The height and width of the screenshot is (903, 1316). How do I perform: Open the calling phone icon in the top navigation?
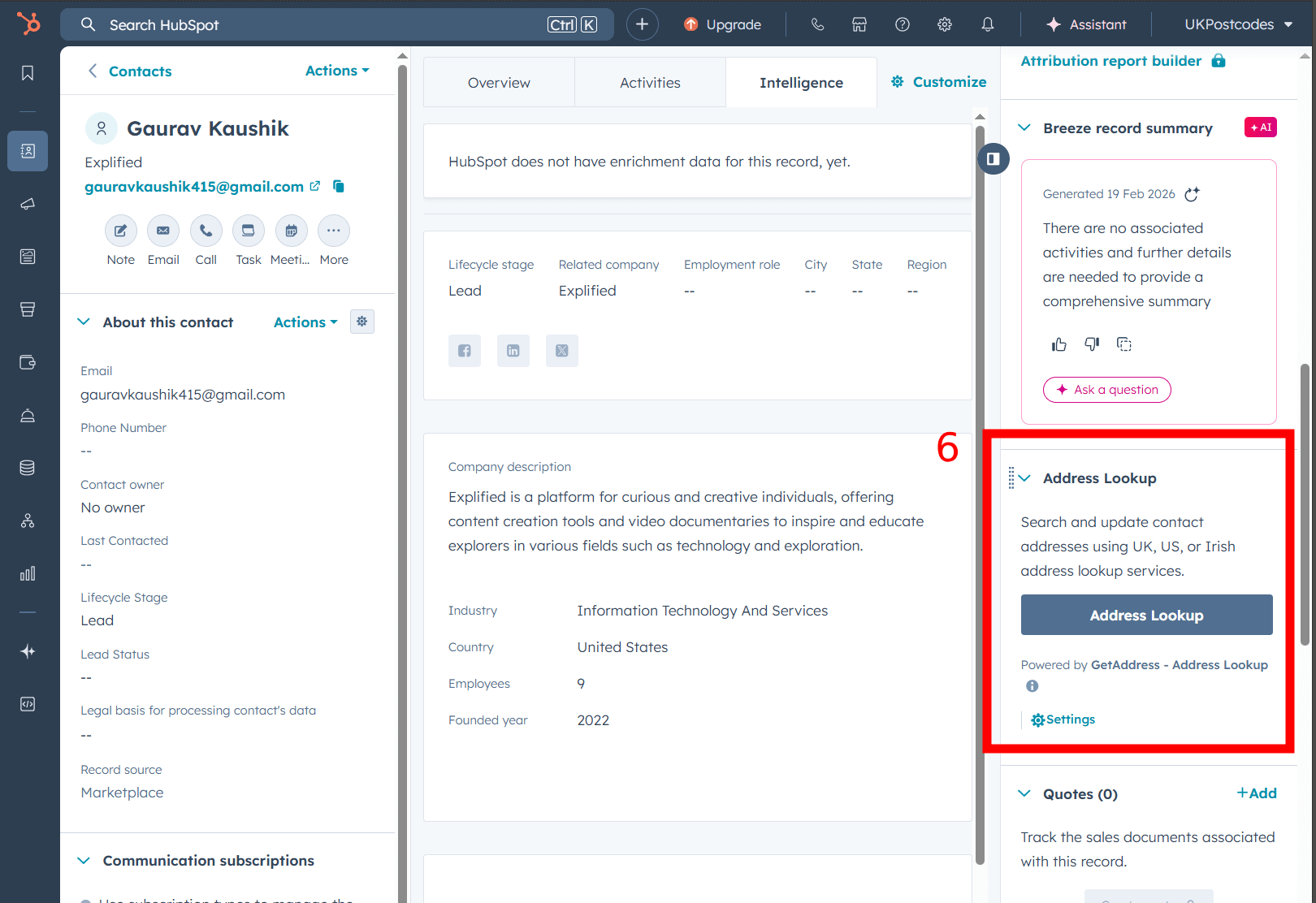pos(817,24)
